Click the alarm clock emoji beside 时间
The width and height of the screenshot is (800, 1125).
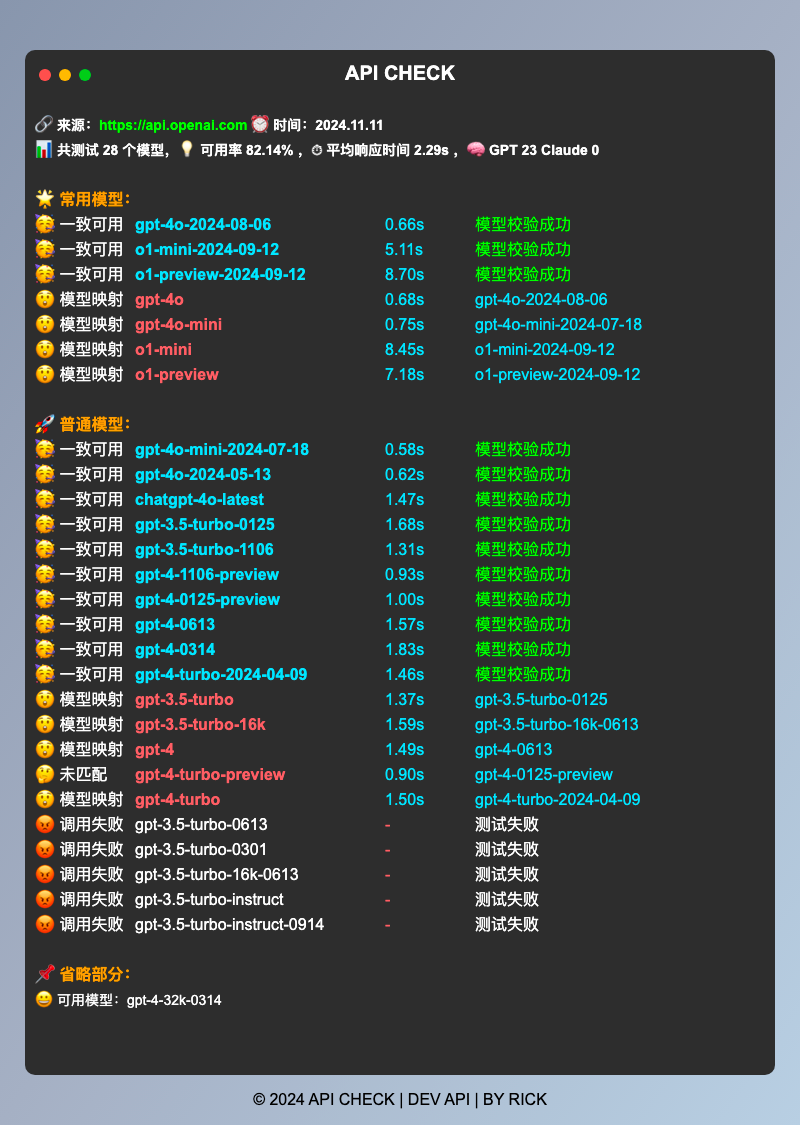tap(260, 124)
